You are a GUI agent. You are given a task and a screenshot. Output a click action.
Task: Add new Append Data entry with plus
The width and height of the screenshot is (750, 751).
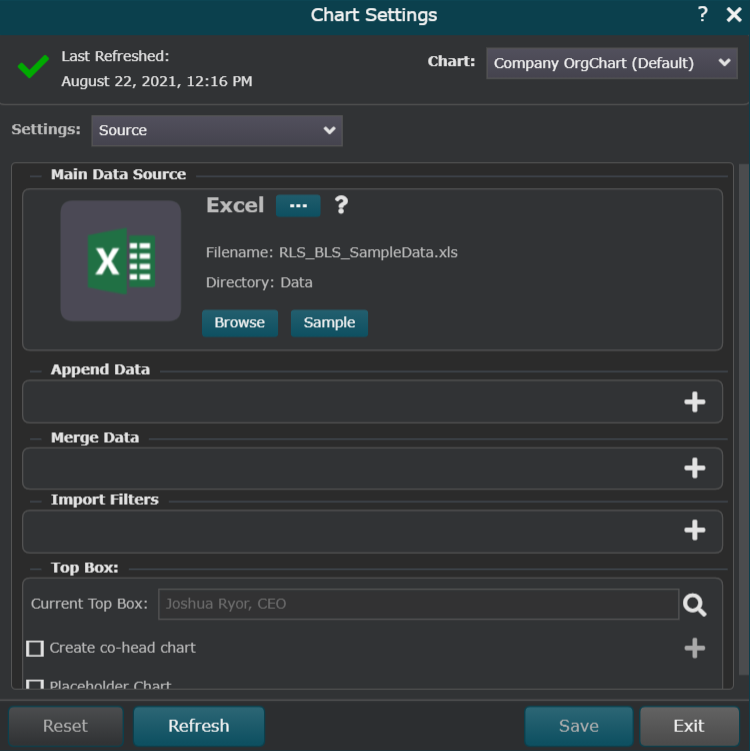(694, 402)
